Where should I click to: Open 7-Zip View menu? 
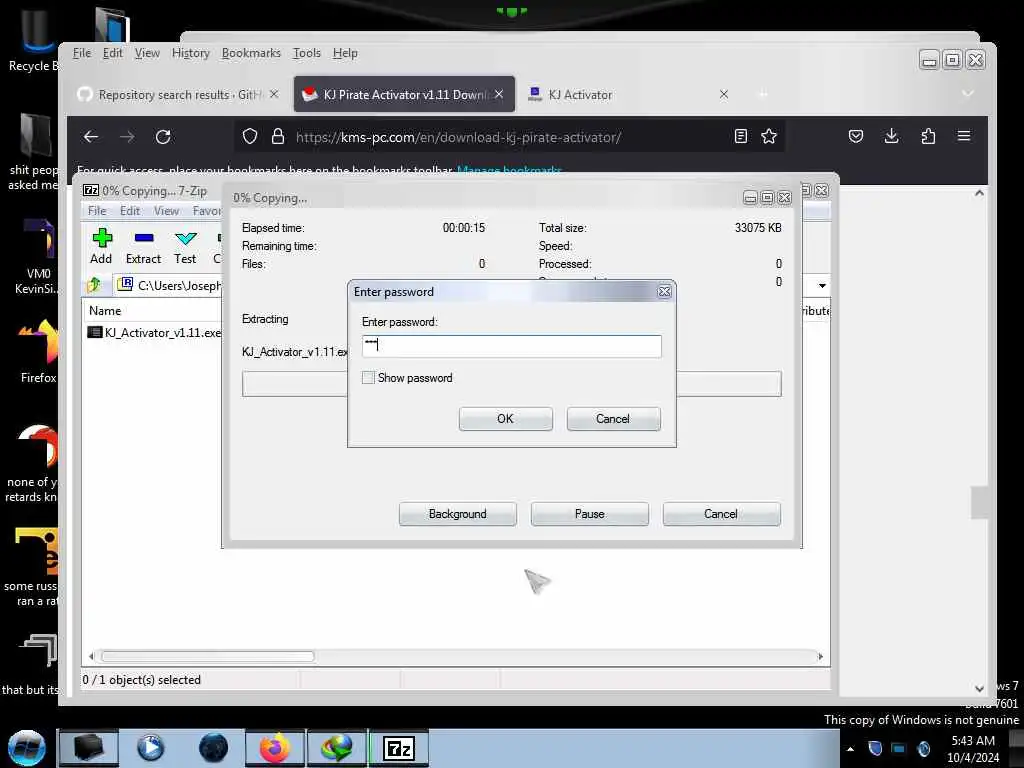point(166,210)
